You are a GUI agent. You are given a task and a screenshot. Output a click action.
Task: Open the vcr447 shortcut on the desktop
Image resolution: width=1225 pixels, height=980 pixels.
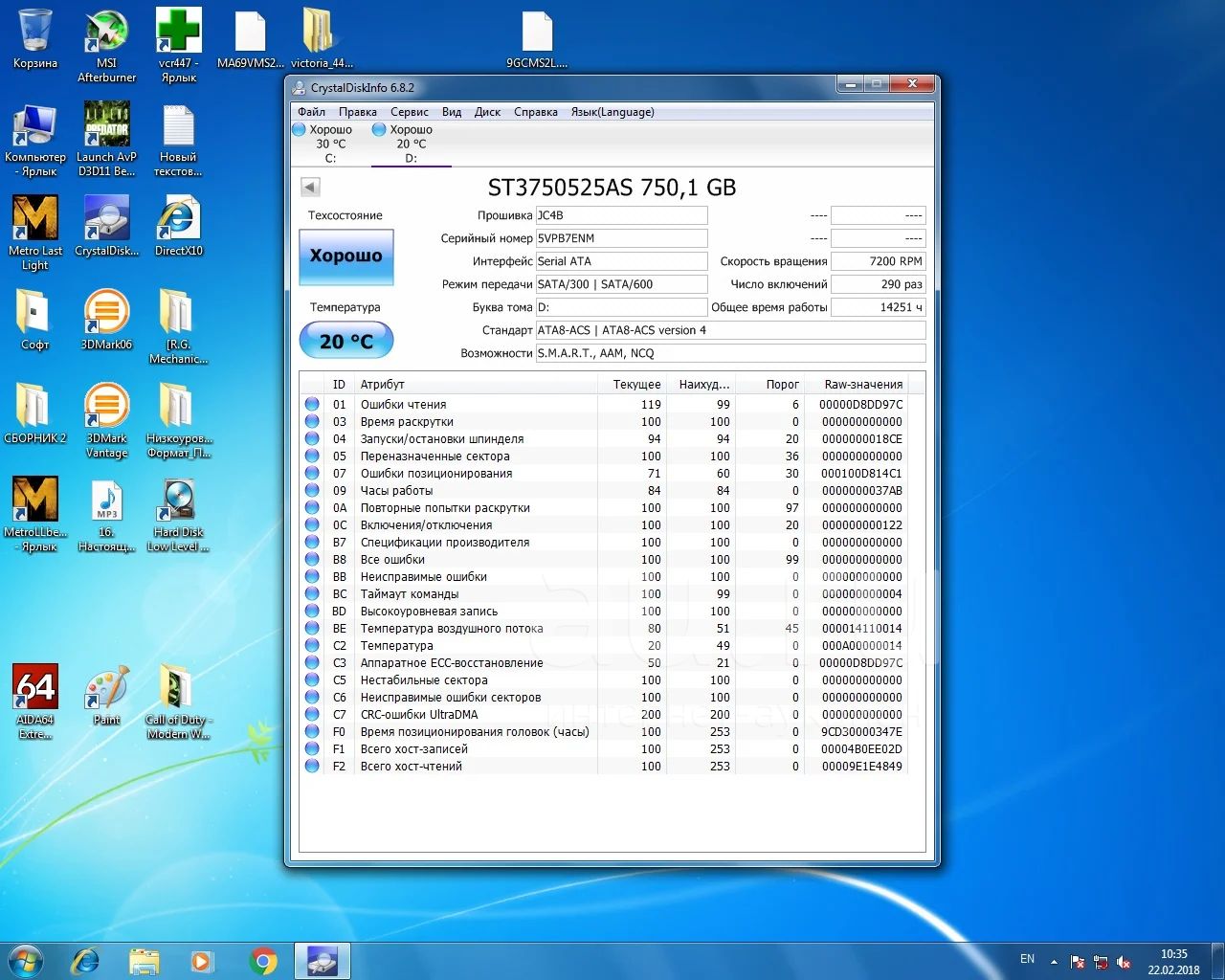point(178,46)
